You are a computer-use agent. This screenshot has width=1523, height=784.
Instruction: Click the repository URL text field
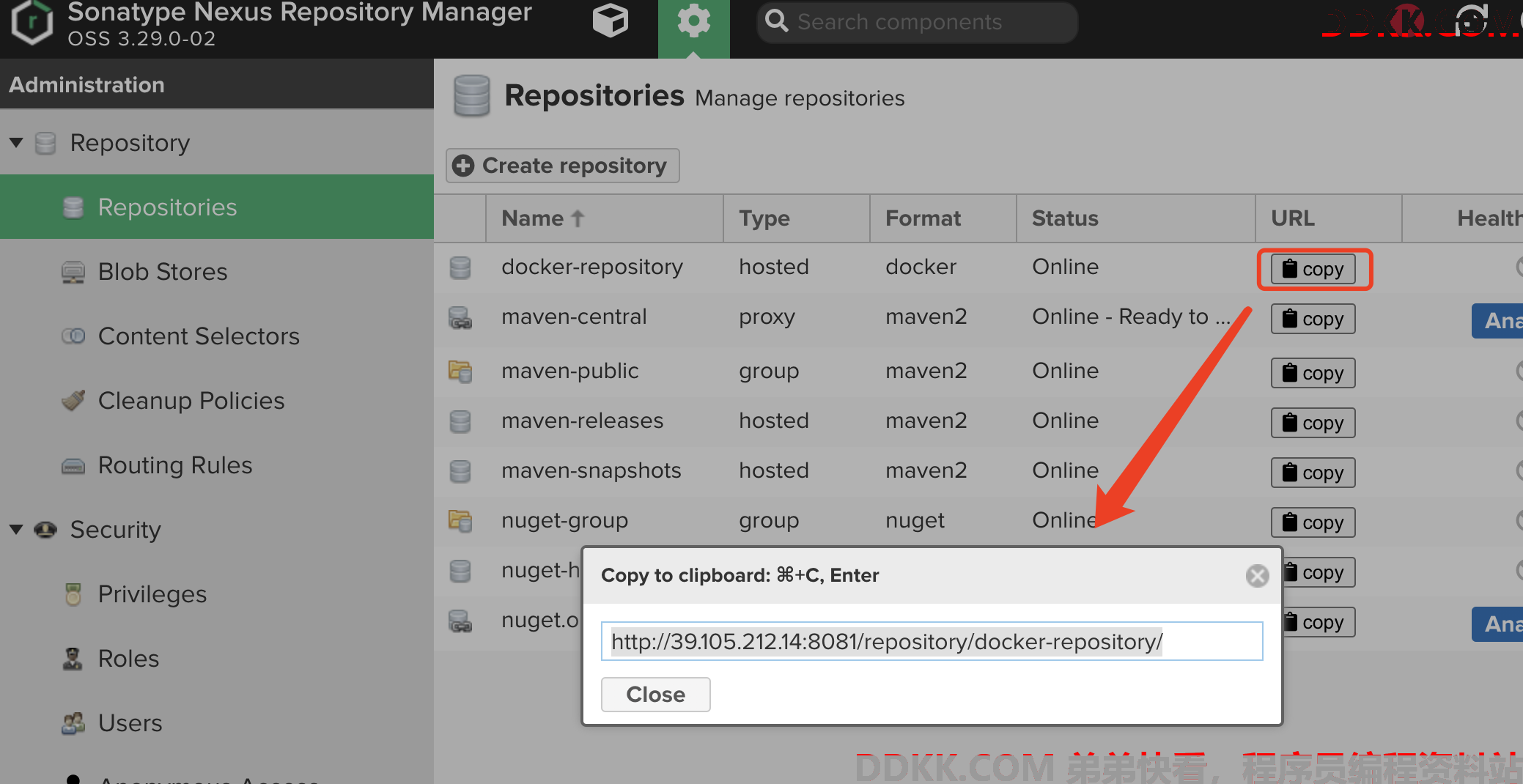click(x=932, y=641)
